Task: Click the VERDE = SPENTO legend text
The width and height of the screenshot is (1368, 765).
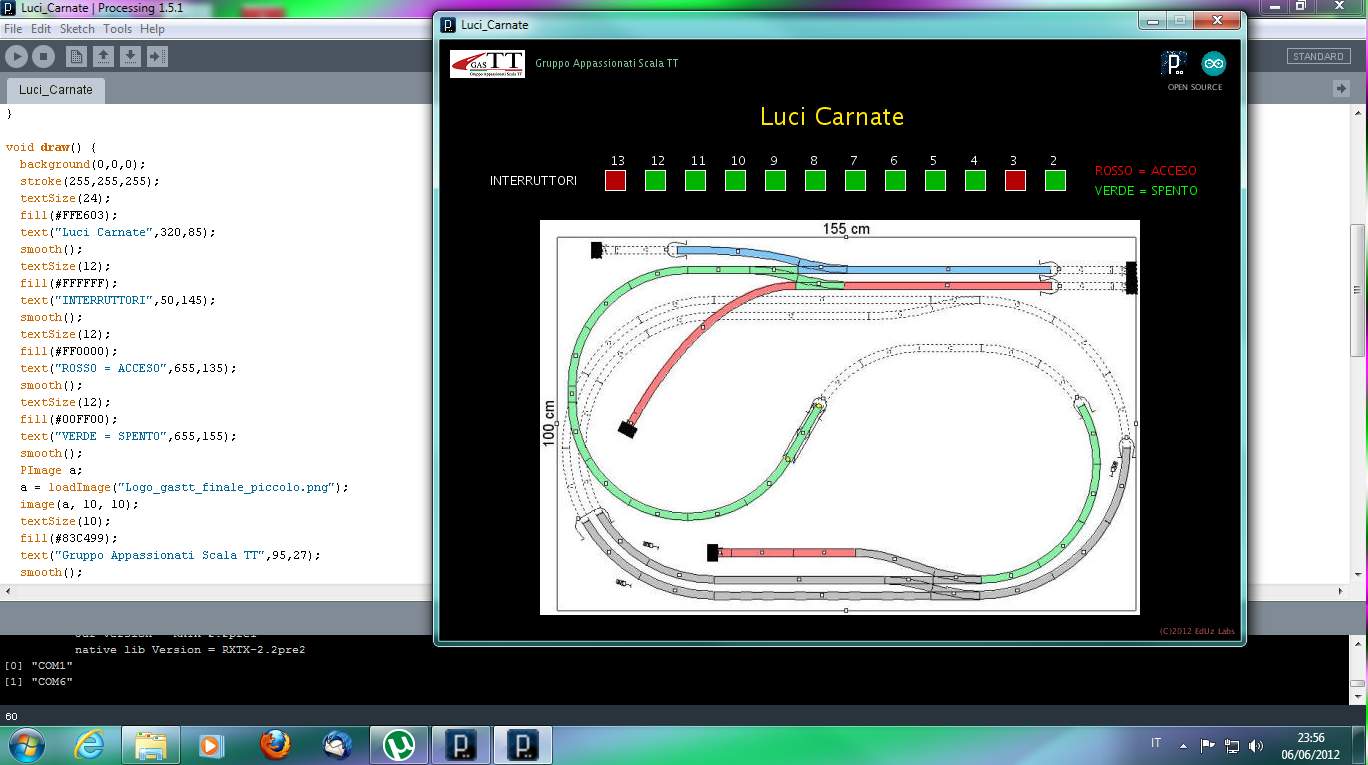Action: point(1146,191)
